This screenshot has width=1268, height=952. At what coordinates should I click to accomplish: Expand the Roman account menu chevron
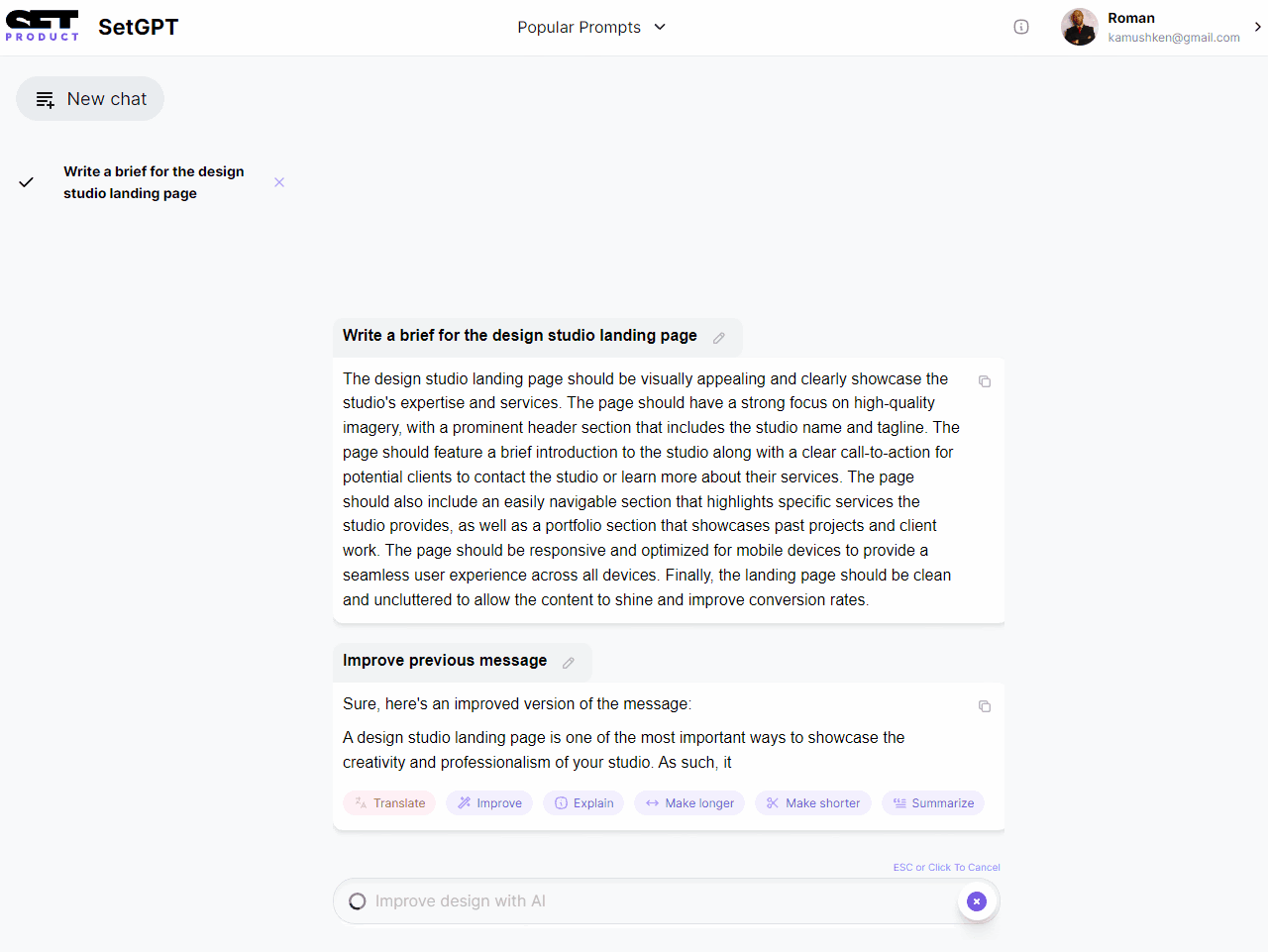click(x=1257, y=27)
